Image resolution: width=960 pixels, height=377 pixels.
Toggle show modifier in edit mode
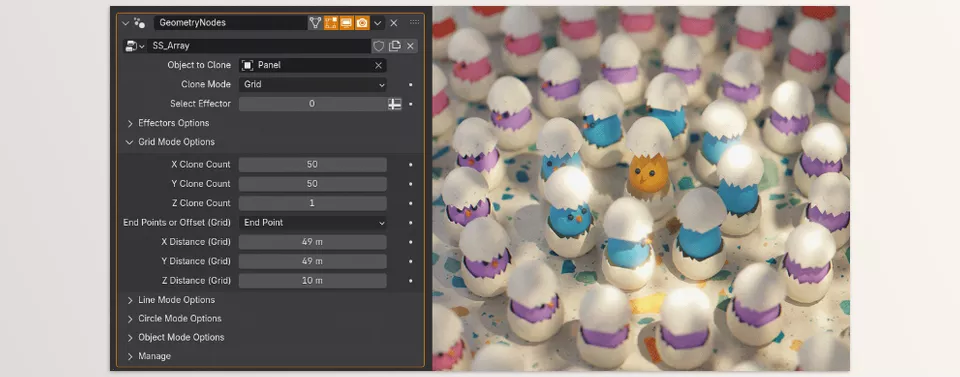tap(331, 23)
